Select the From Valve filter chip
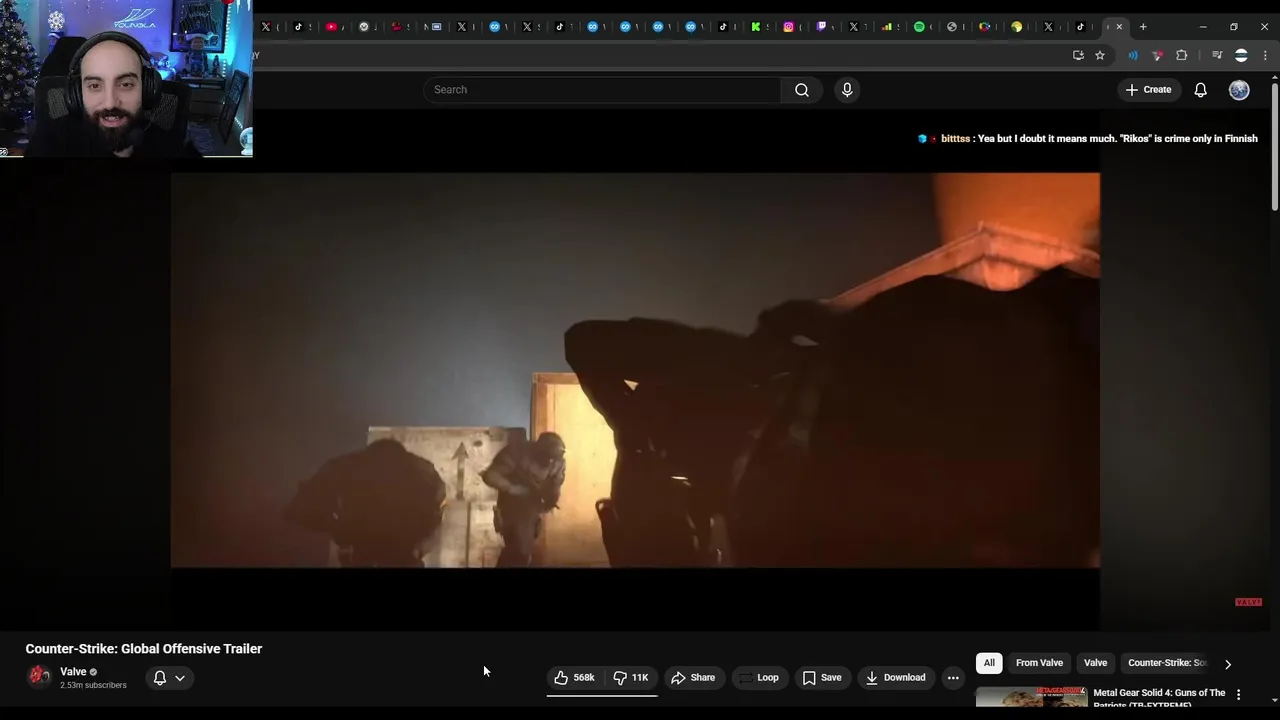This screenshot has height=720, width=1280. 1039,663
